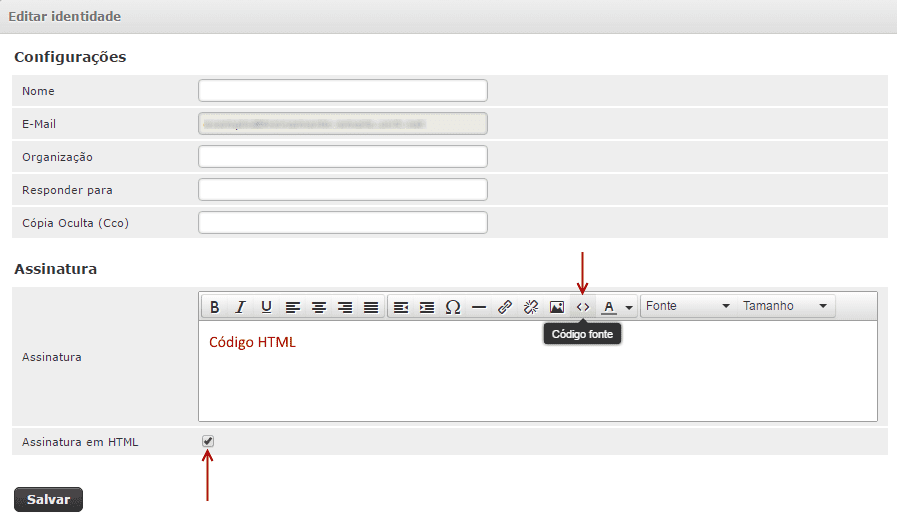Justify the signature text
The image size is (897, 525).
371,307
